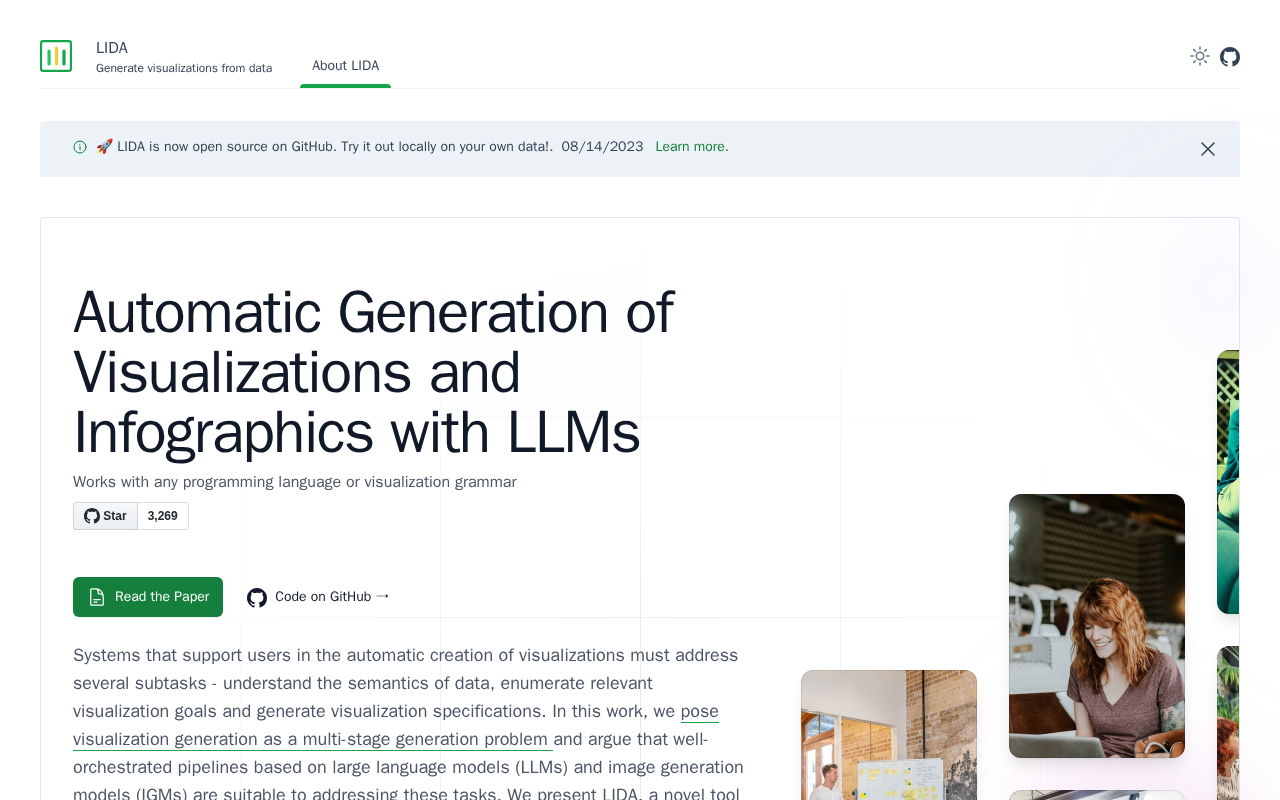Click the partially visible green photo at right
The image size is (1280, 800).
click(x=1228, y=482)
